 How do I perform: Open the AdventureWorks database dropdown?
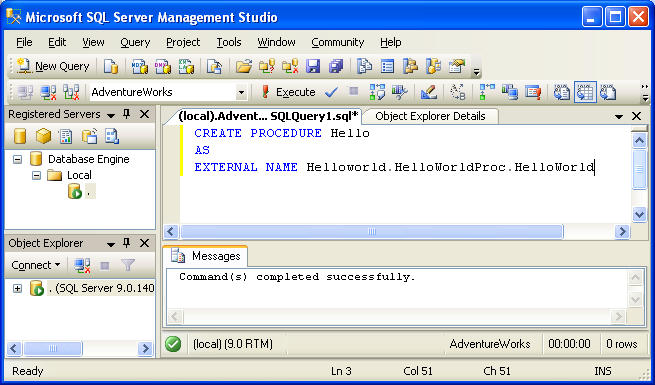coord(241,92)
